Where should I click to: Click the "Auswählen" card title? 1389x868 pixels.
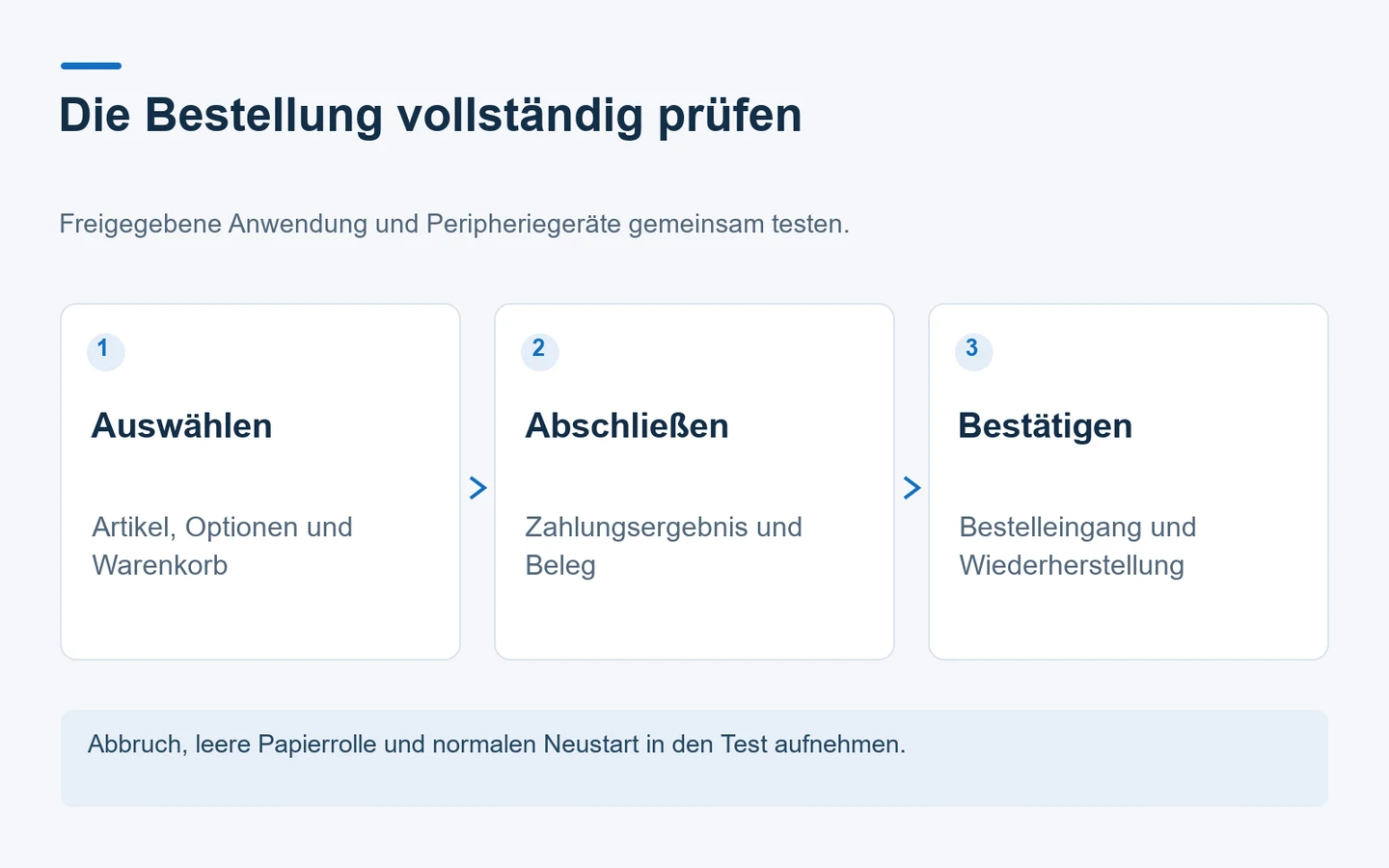(x=182, y=425)
